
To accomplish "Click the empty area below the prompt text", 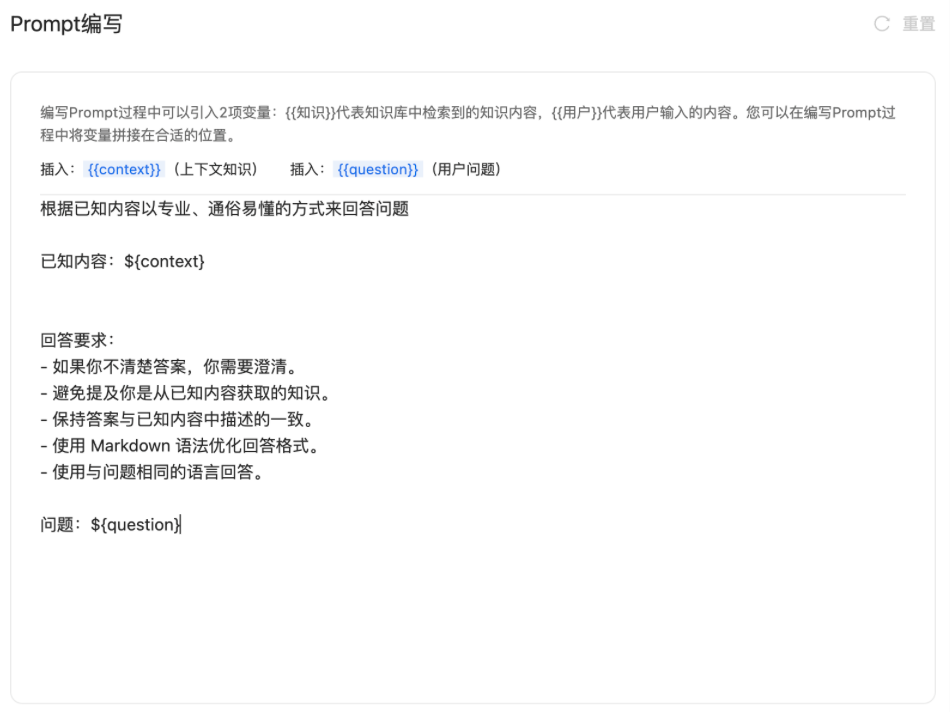I will click(x=470, y=620).
